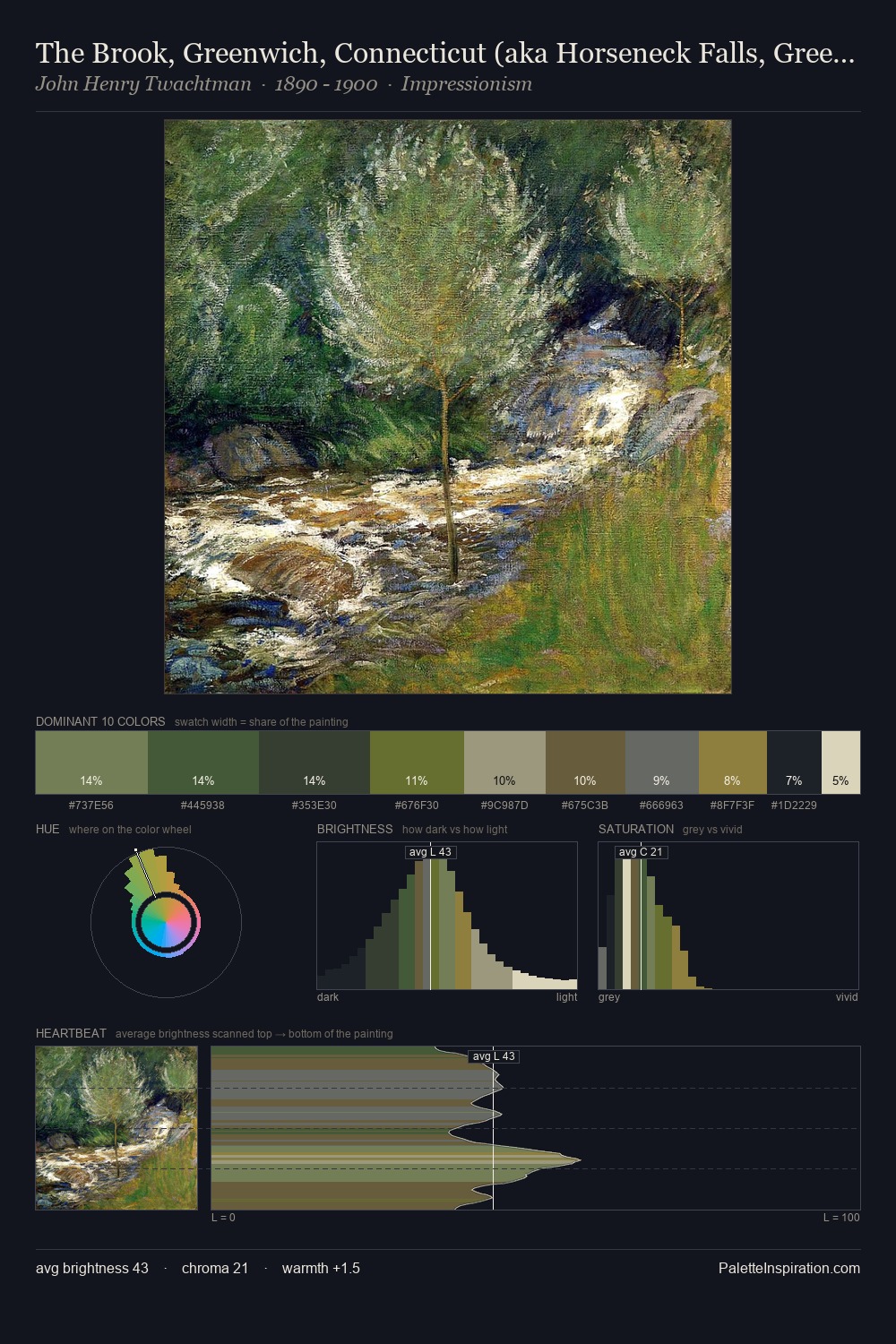Choose the #8F7F3F ochre 8% swatch

732,762
